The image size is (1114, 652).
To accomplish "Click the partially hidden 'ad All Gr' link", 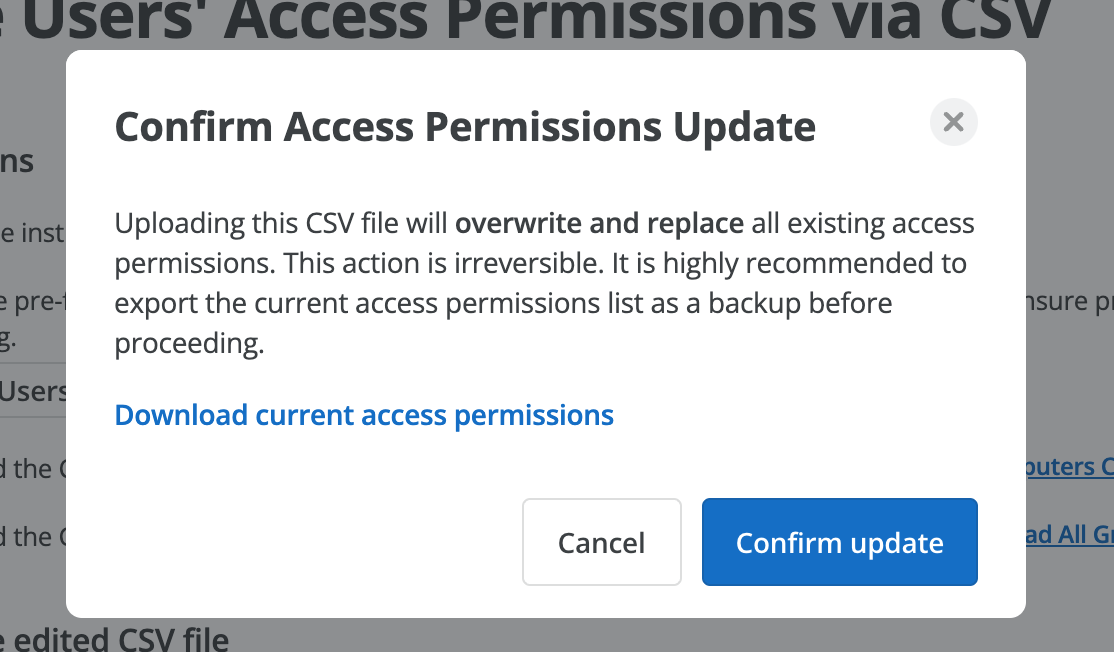I will [1069, 534].
